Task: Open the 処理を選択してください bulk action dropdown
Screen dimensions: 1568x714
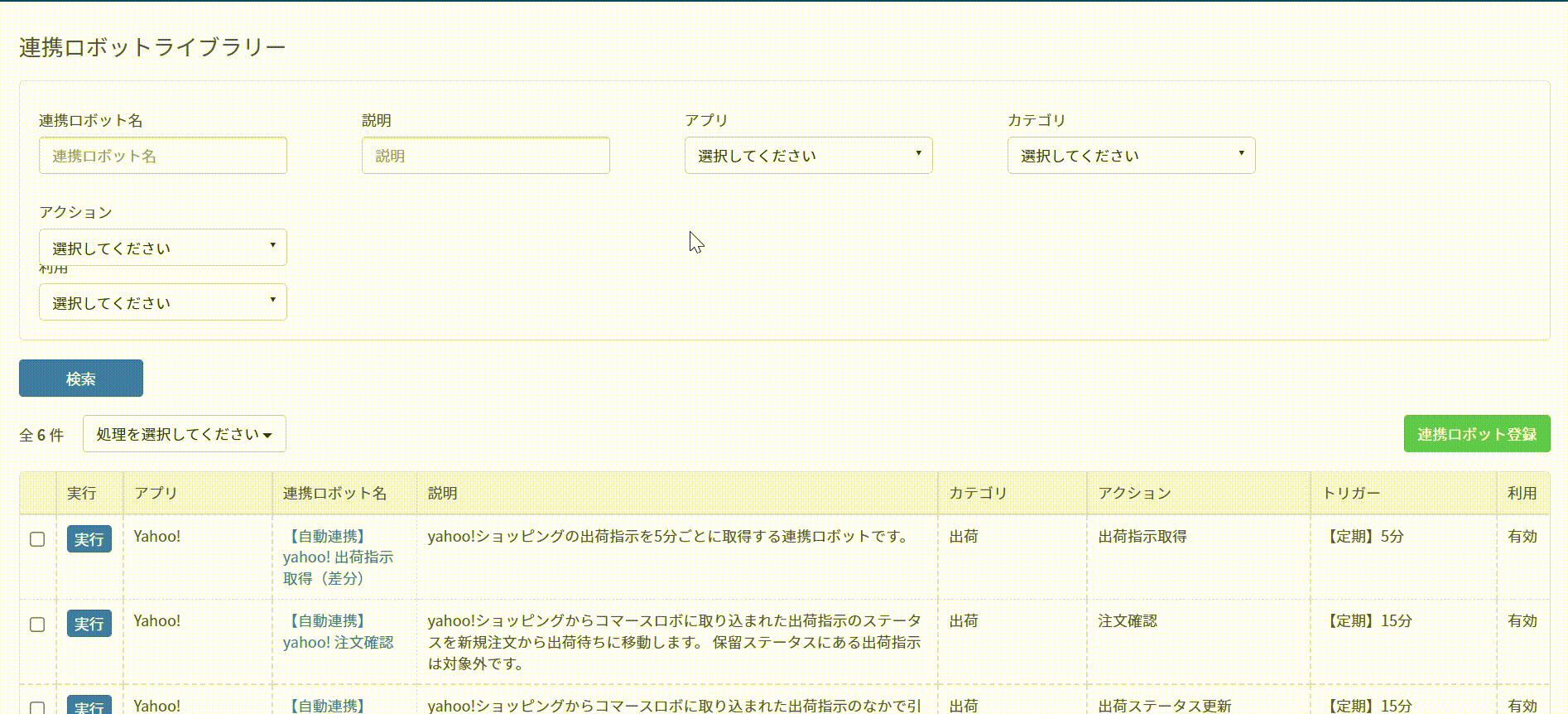Action: click(x=185, y=434)
